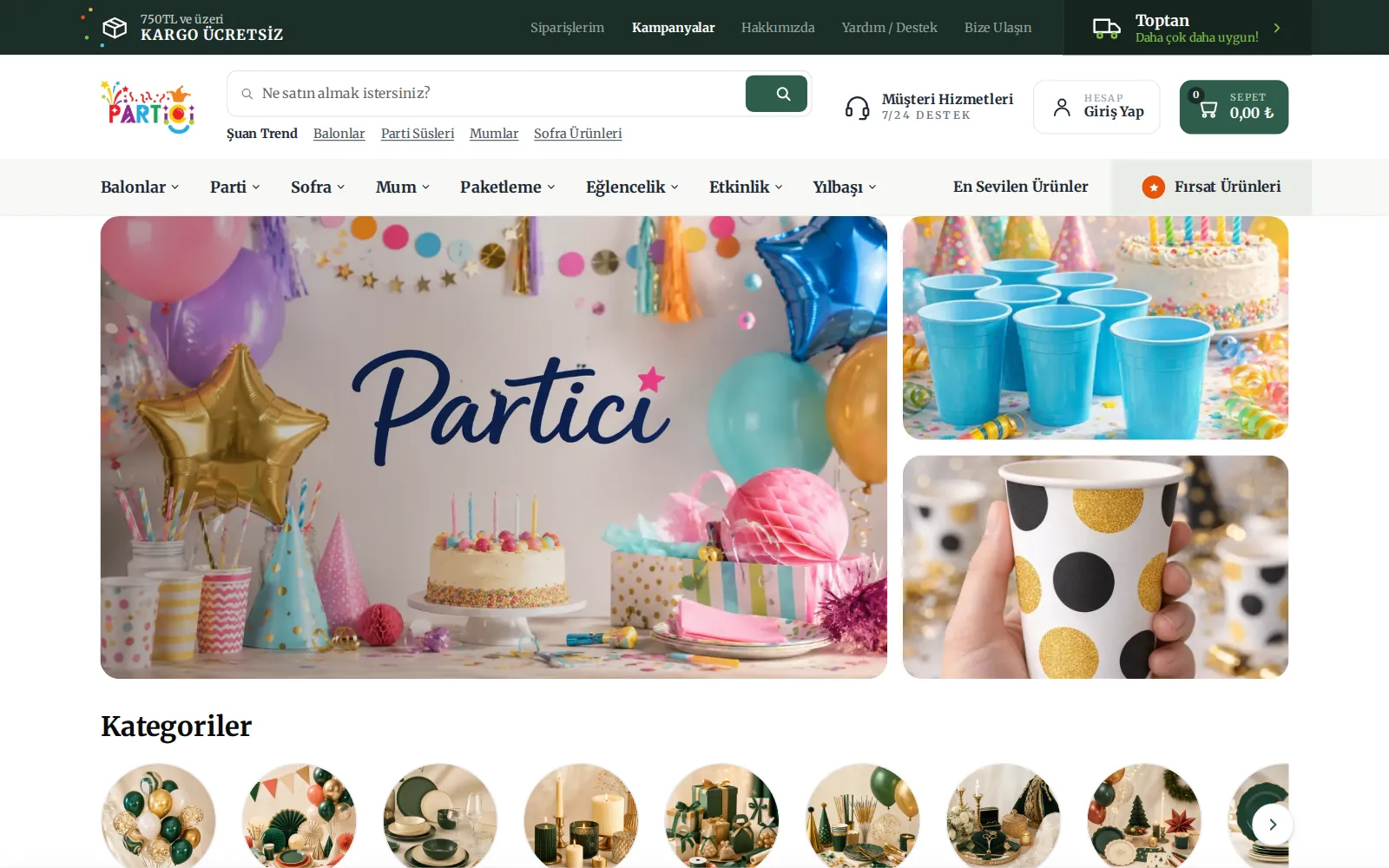The height and width of the screenshot is (868, 1389).
Task: Click the blue cups banner image
Action: point(1096,328)
